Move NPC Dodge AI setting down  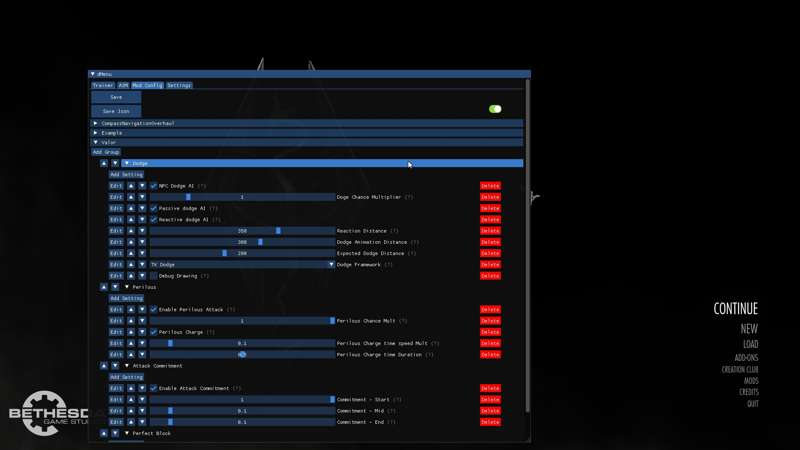coord(142,186)
